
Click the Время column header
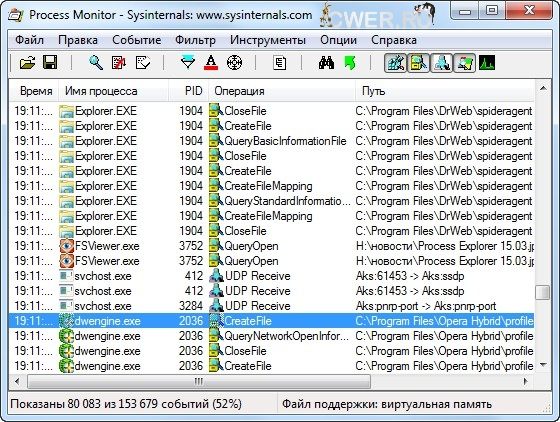coord(34,91)
